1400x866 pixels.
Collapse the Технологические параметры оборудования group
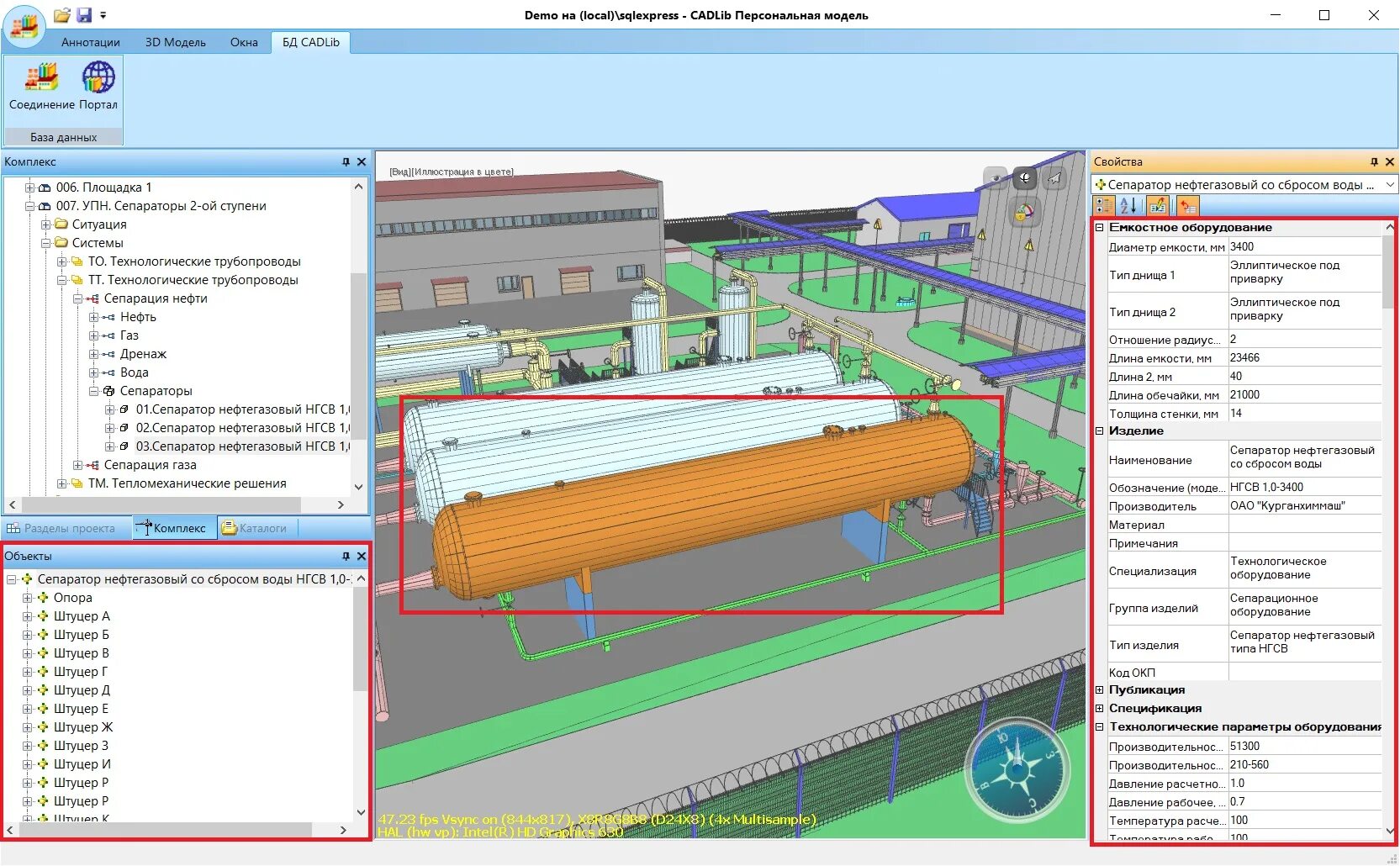1099,727
